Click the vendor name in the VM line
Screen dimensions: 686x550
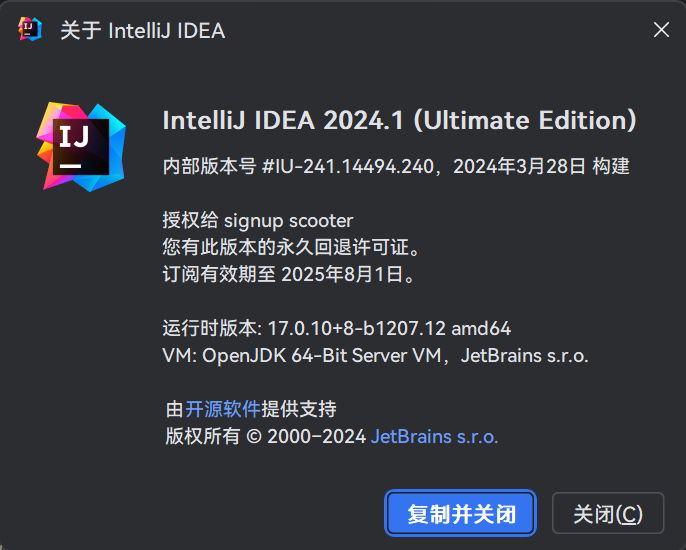524,355
